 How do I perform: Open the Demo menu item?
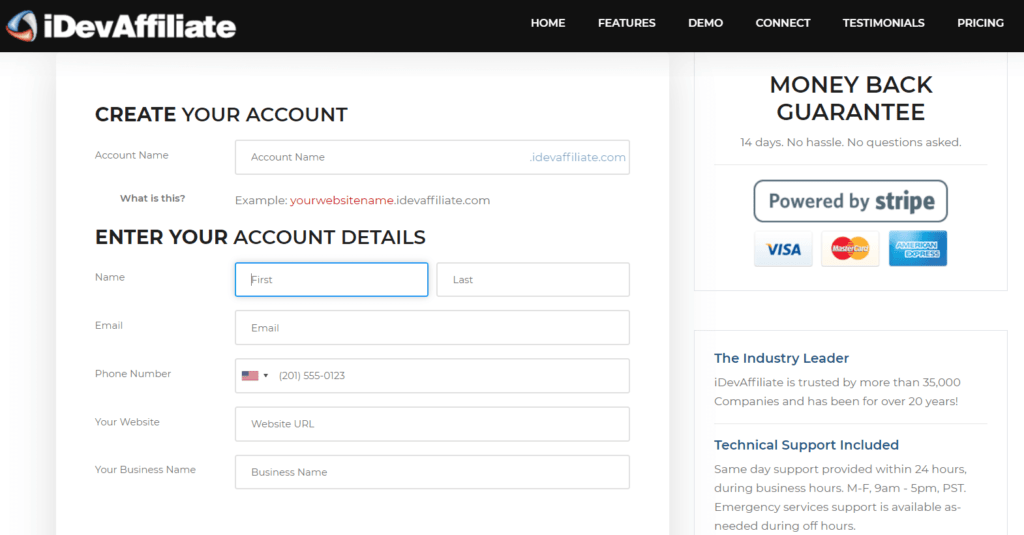tap(705, 23)
